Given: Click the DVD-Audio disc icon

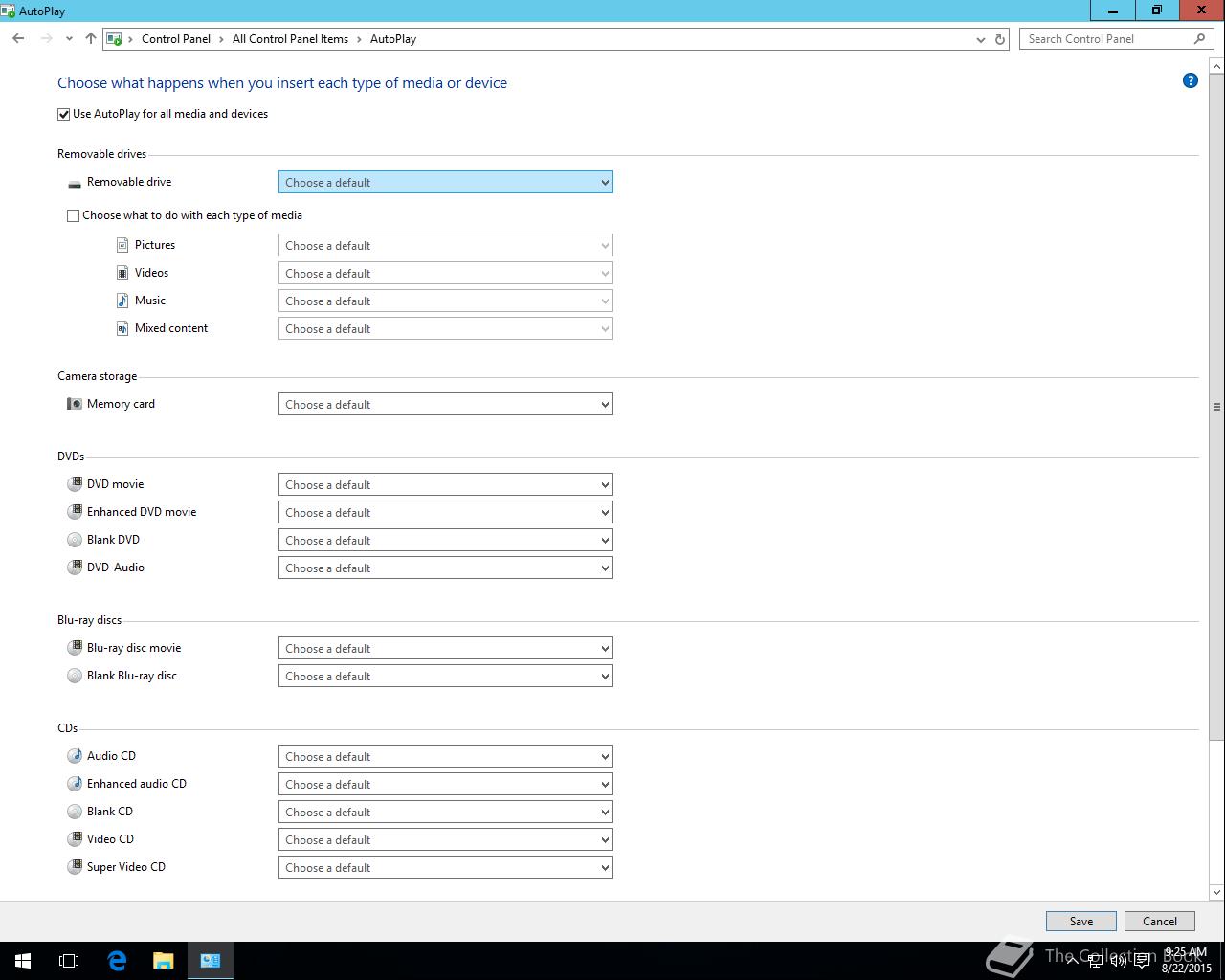Looking at the screenshot, I should click(x=75, y=568).
